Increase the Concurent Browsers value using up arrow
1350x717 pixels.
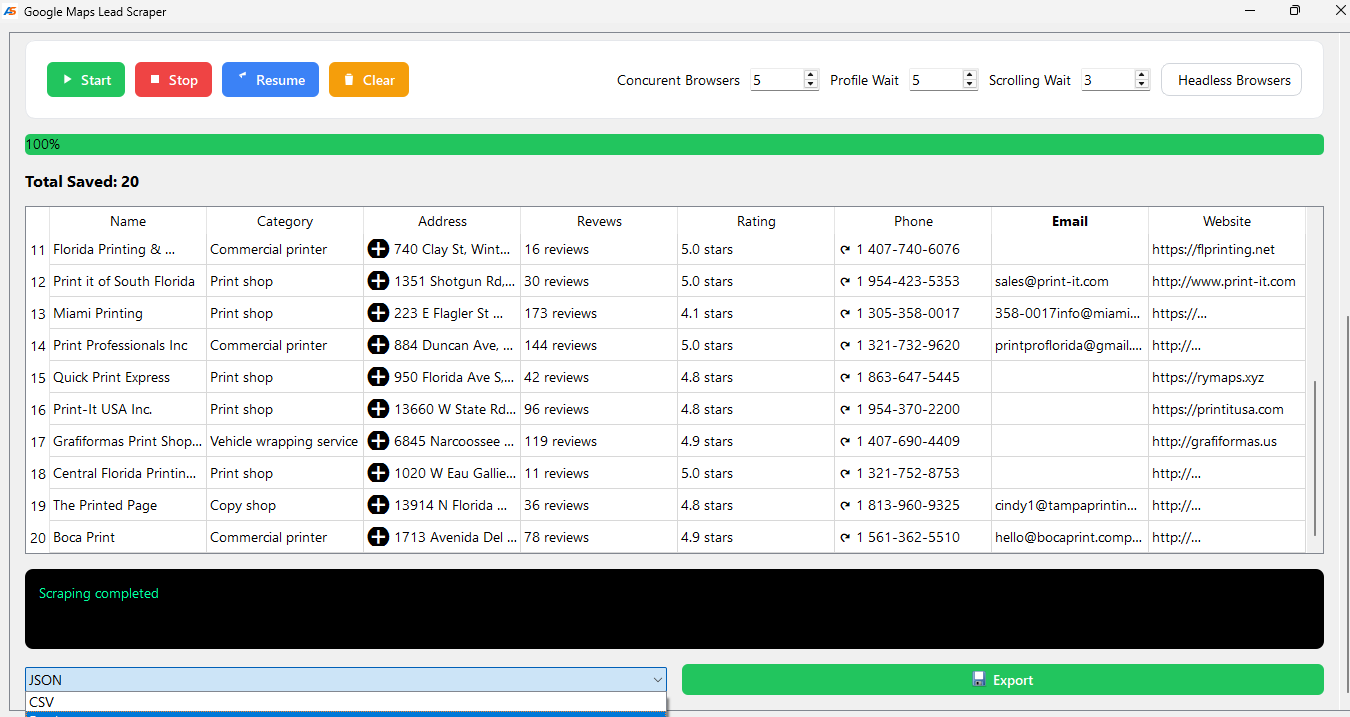[x=810, y=75]
